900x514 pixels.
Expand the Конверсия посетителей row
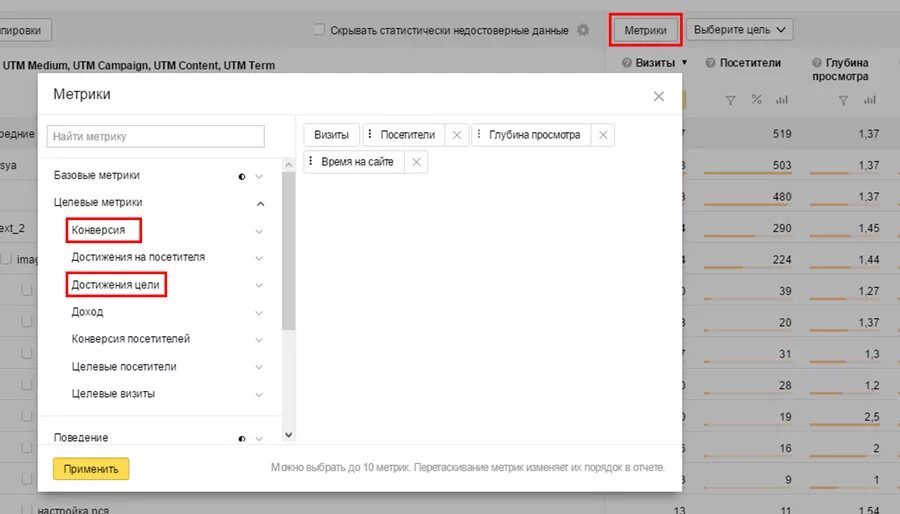pos(259,340)
